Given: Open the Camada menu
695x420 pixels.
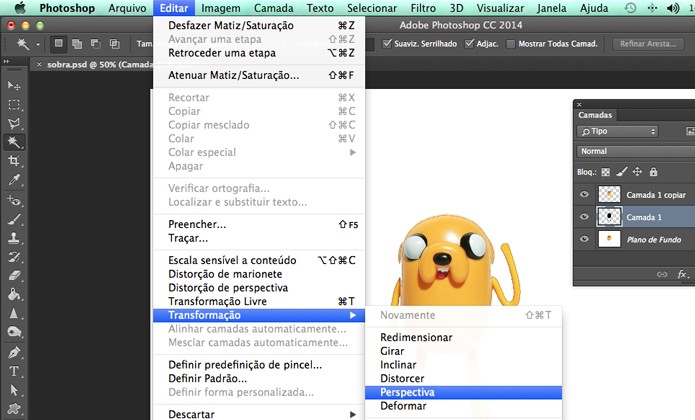Looking at the screenshot, I should 273,8.
